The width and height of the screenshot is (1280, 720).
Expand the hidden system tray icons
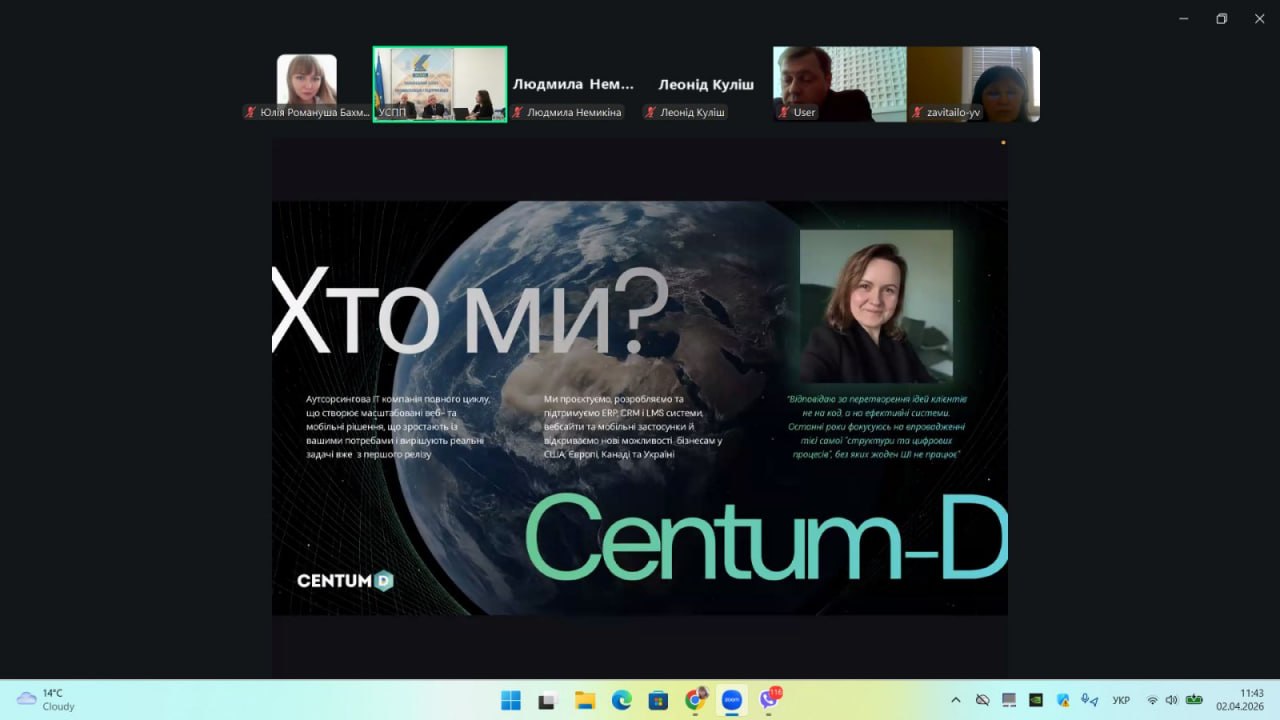point(955,700)
